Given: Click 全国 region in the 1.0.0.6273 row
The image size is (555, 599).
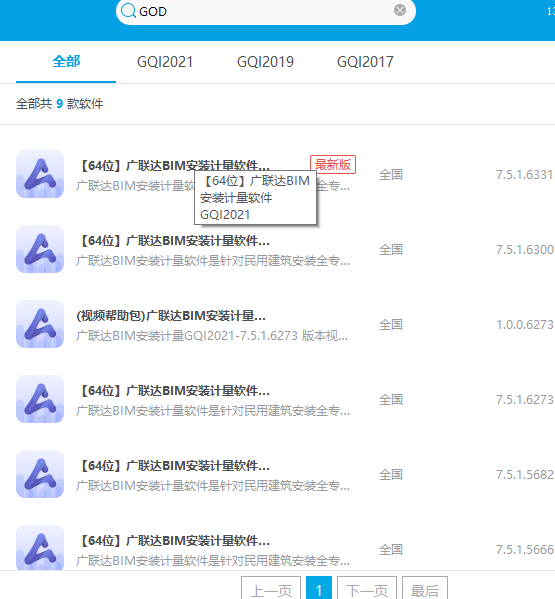Looking at the screenshot, I should click(391, 325).
